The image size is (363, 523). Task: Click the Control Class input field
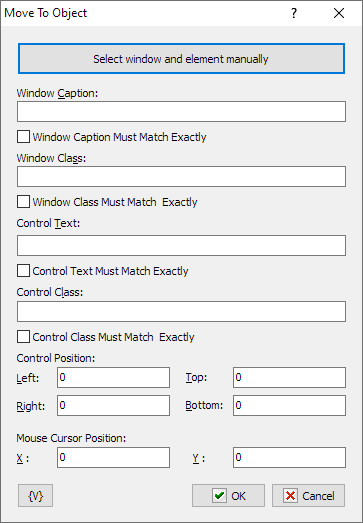pyautogui.click(x=181, y=312)
